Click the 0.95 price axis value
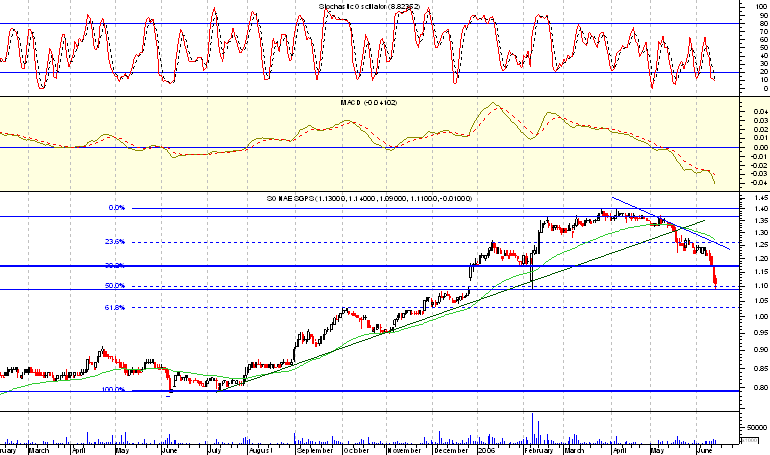The width and height of the screenshot is (770, 455). point(763,333)
